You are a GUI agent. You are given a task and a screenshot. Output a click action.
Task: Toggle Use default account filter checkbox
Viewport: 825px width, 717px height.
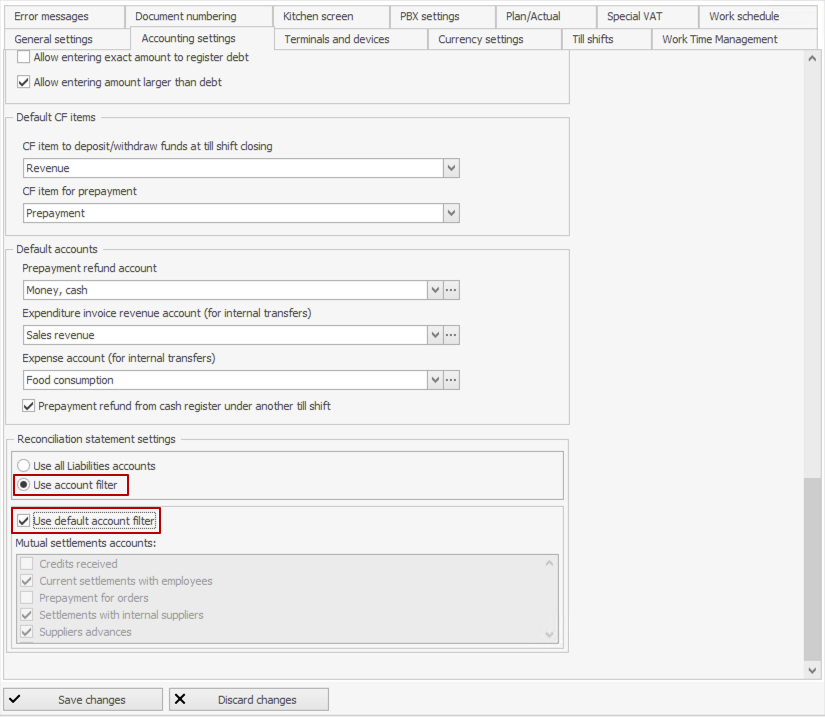point(24,521)
